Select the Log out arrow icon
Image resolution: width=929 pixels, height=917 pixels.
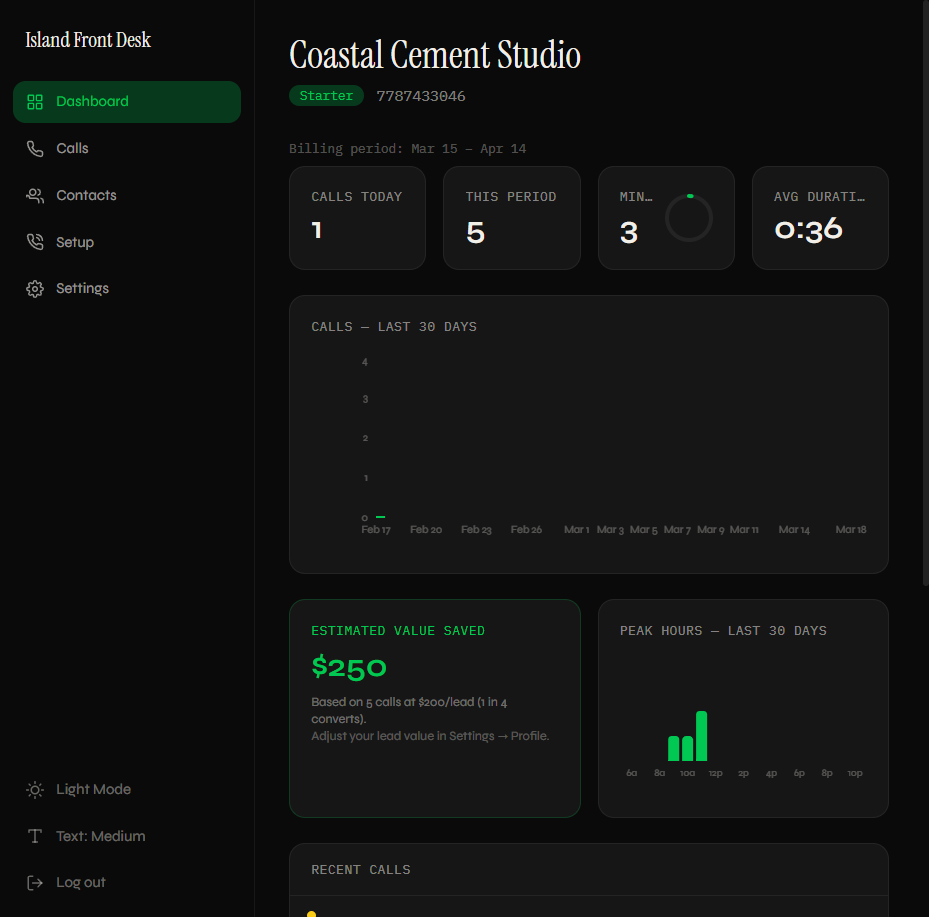35,882
